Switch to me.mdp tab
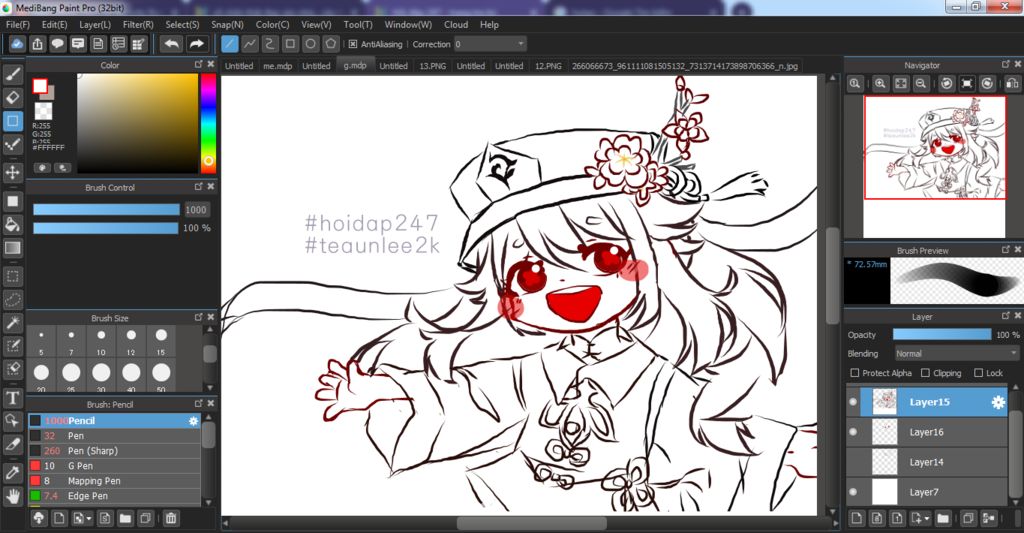 click(x=278, y=65)
